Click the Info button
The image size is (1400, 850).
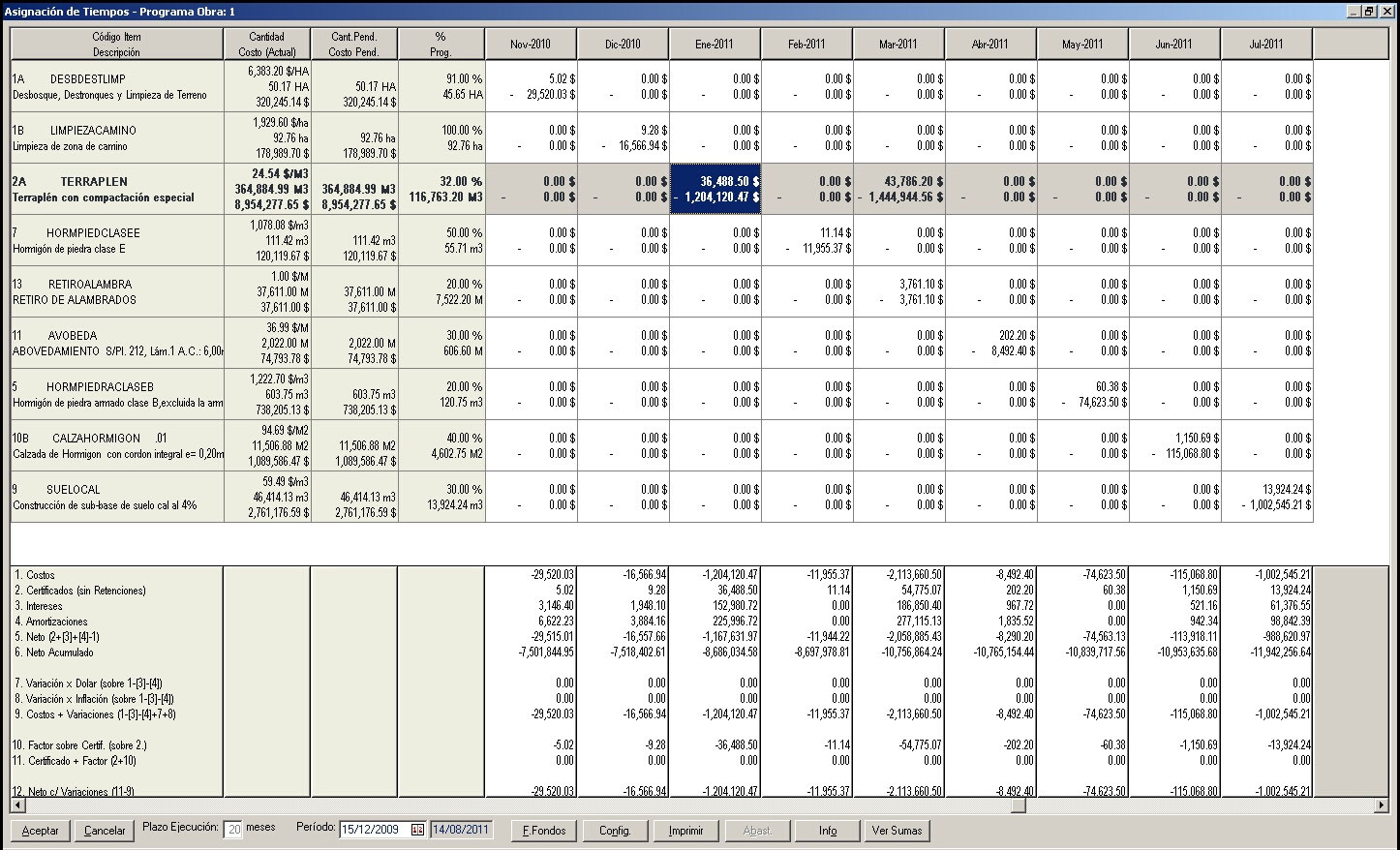[827, 831]
